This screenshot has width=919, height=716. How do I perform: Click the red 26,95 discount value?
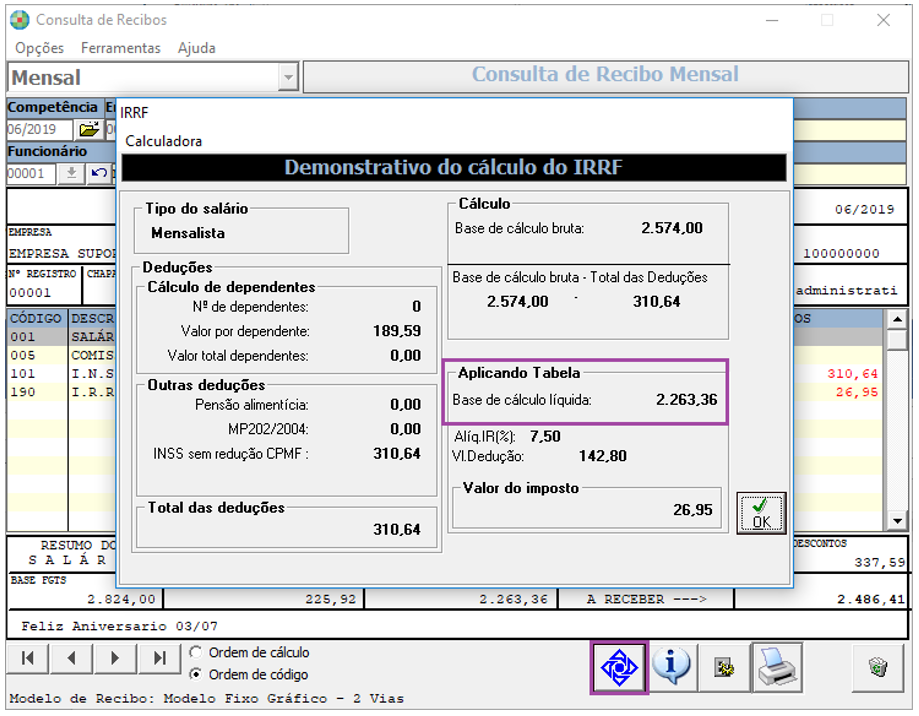point(857,392)
